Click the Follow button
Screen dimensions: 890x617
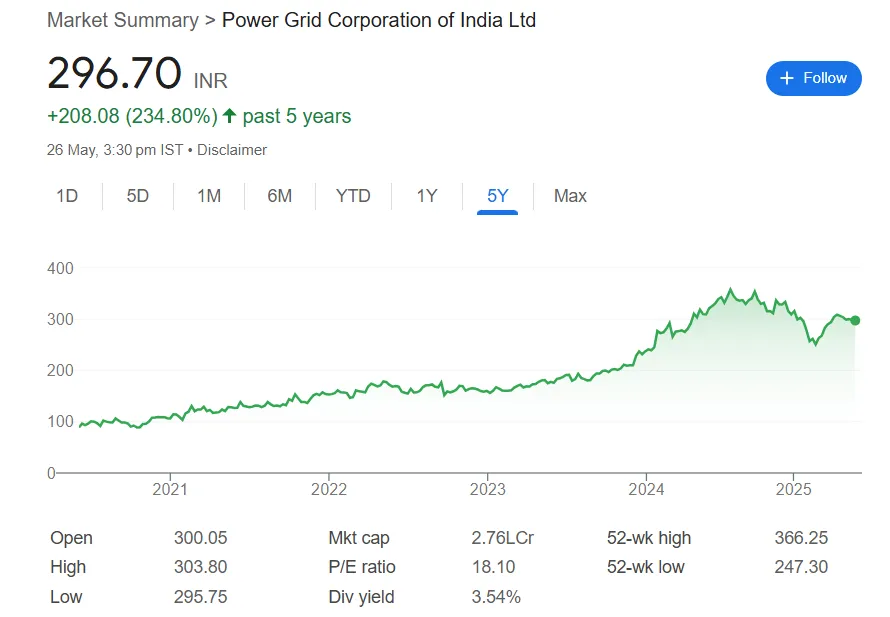click(813, 78)
